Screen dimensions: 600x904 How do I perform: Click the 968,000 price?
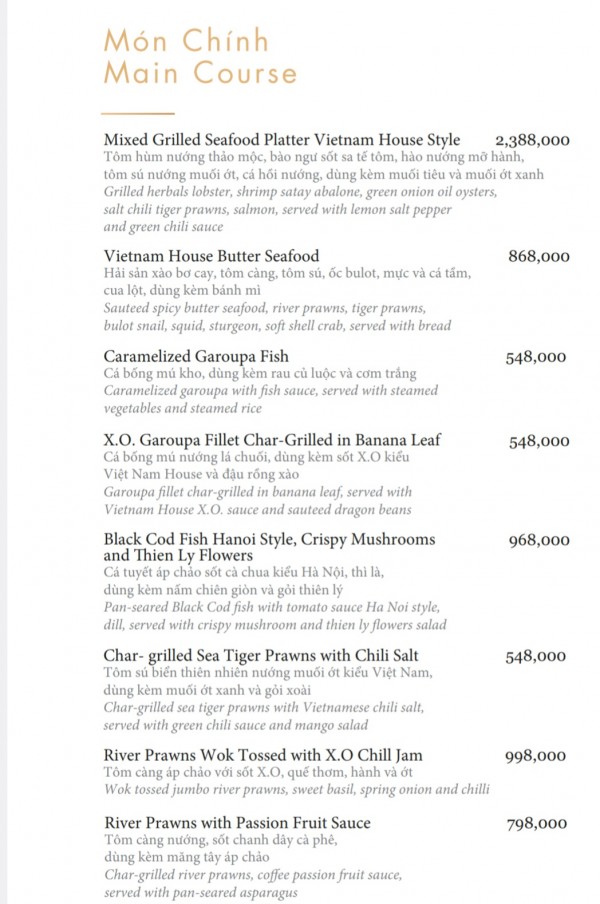point(538,541)
